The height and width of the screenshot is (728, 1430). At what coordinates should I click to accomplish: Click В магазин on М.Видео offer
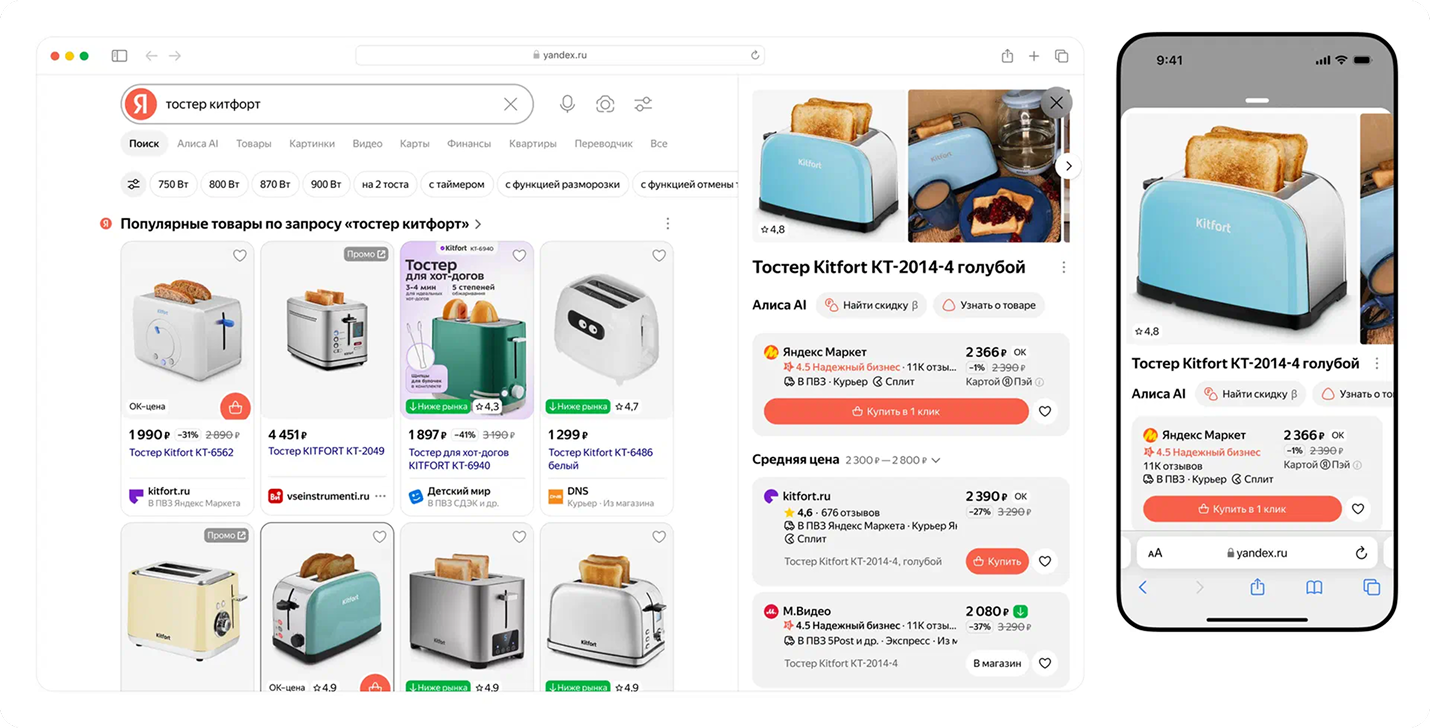(x=997, y=663)
